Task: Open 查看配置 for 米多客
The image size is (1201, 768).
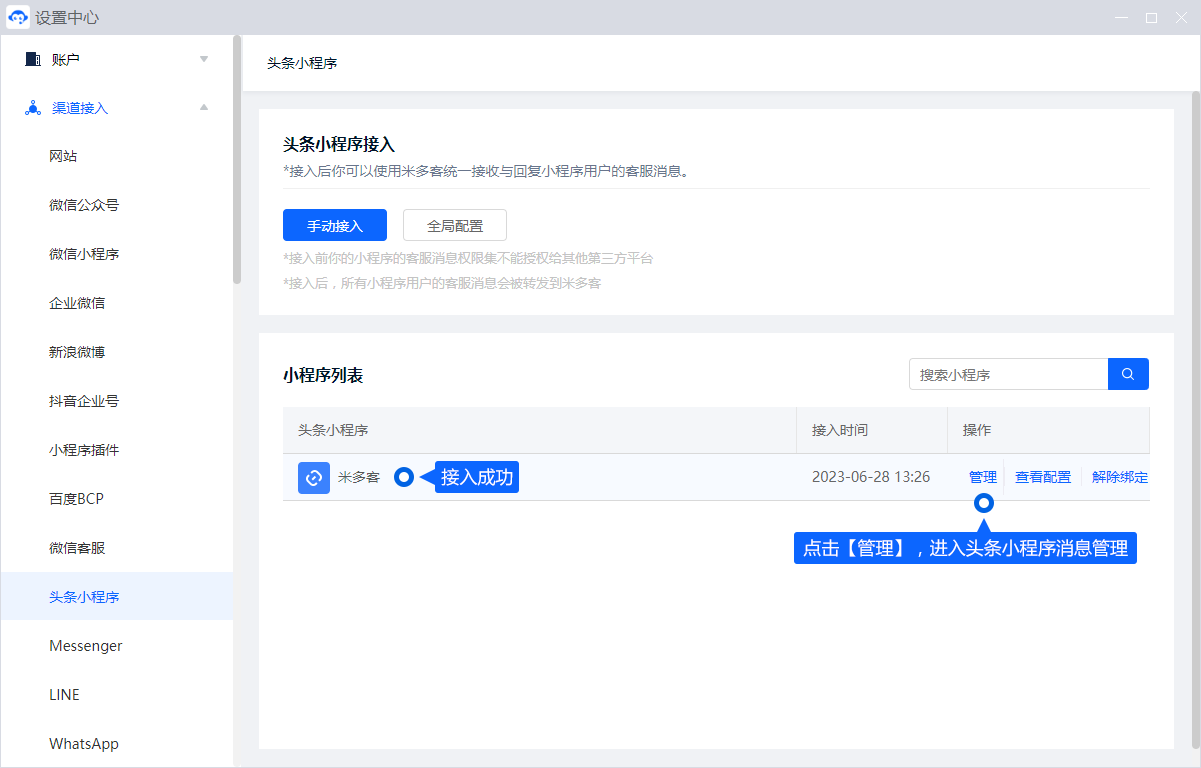Action: [x=1042, y=477]
